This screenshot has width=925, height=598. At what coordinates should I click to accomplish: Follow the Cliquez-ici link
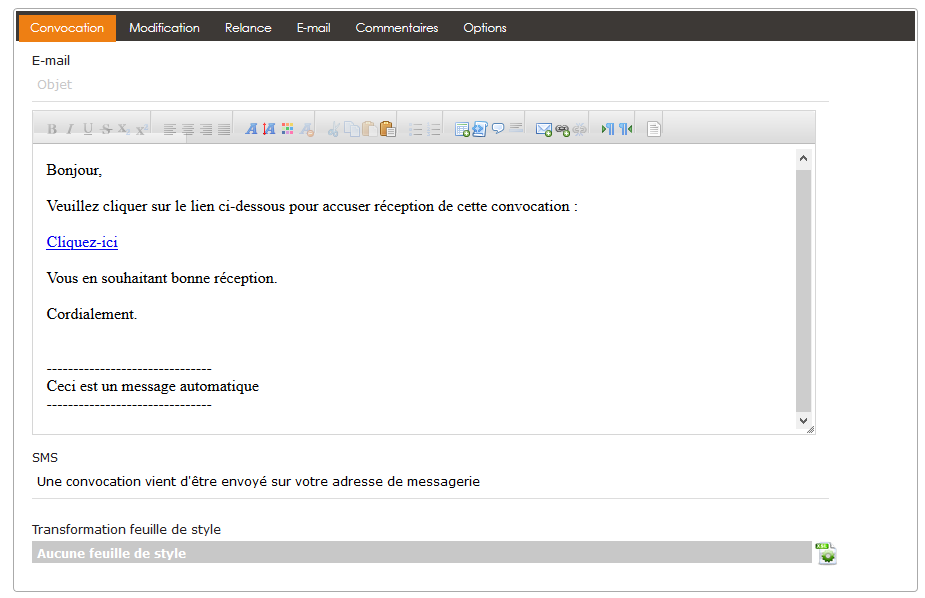click(x=82, y=242)
